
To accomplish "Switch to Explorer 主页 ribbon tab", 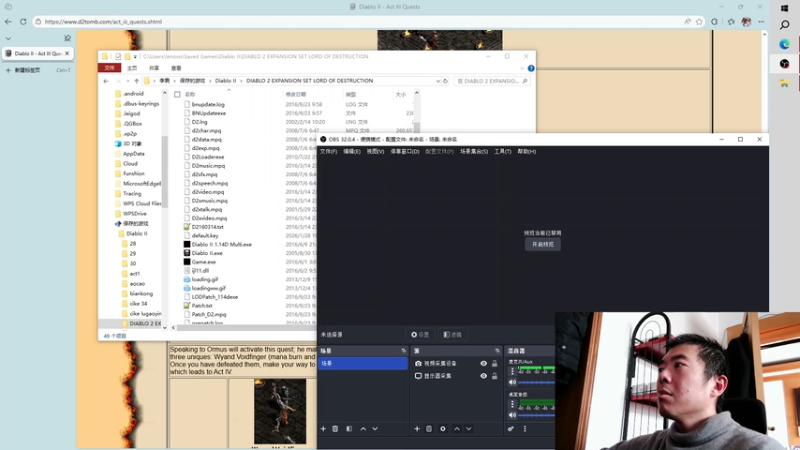I will click(132, 68).
